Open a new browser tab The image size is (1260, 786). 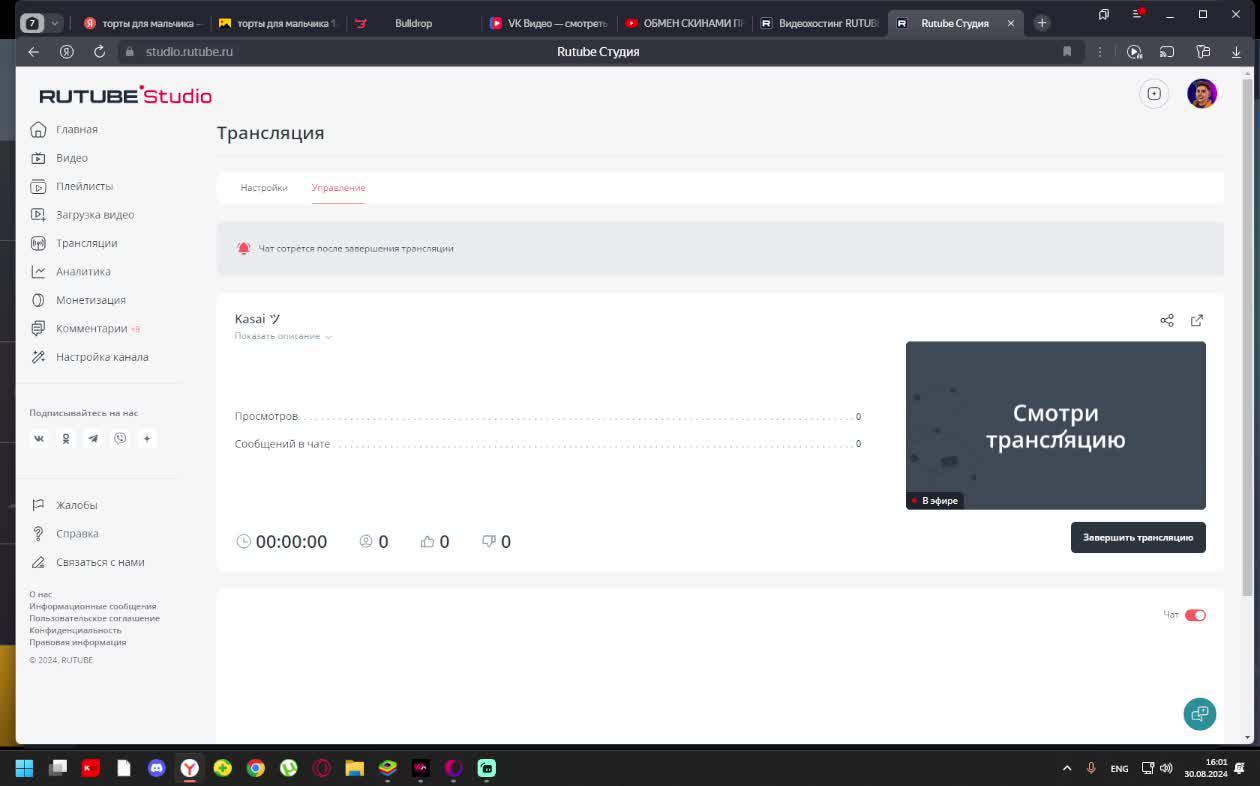tap(1041, 22)
